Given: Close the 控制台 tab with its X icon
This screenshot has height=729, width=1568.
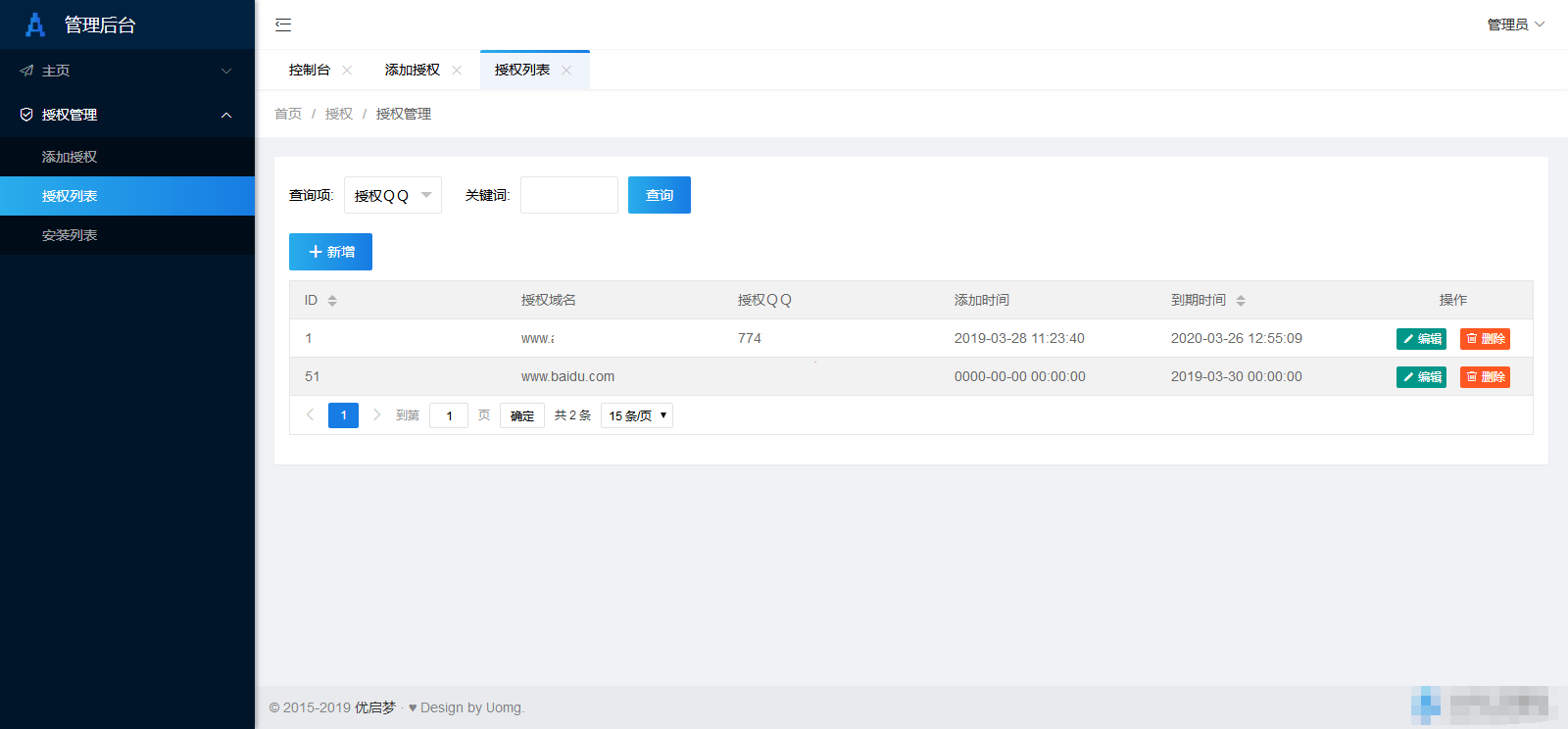Looking at the screenshot, I should pos(347,71).
